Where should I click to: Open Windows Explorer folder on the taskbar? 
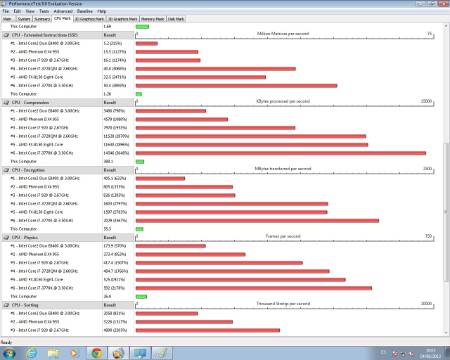coord(53,353)
